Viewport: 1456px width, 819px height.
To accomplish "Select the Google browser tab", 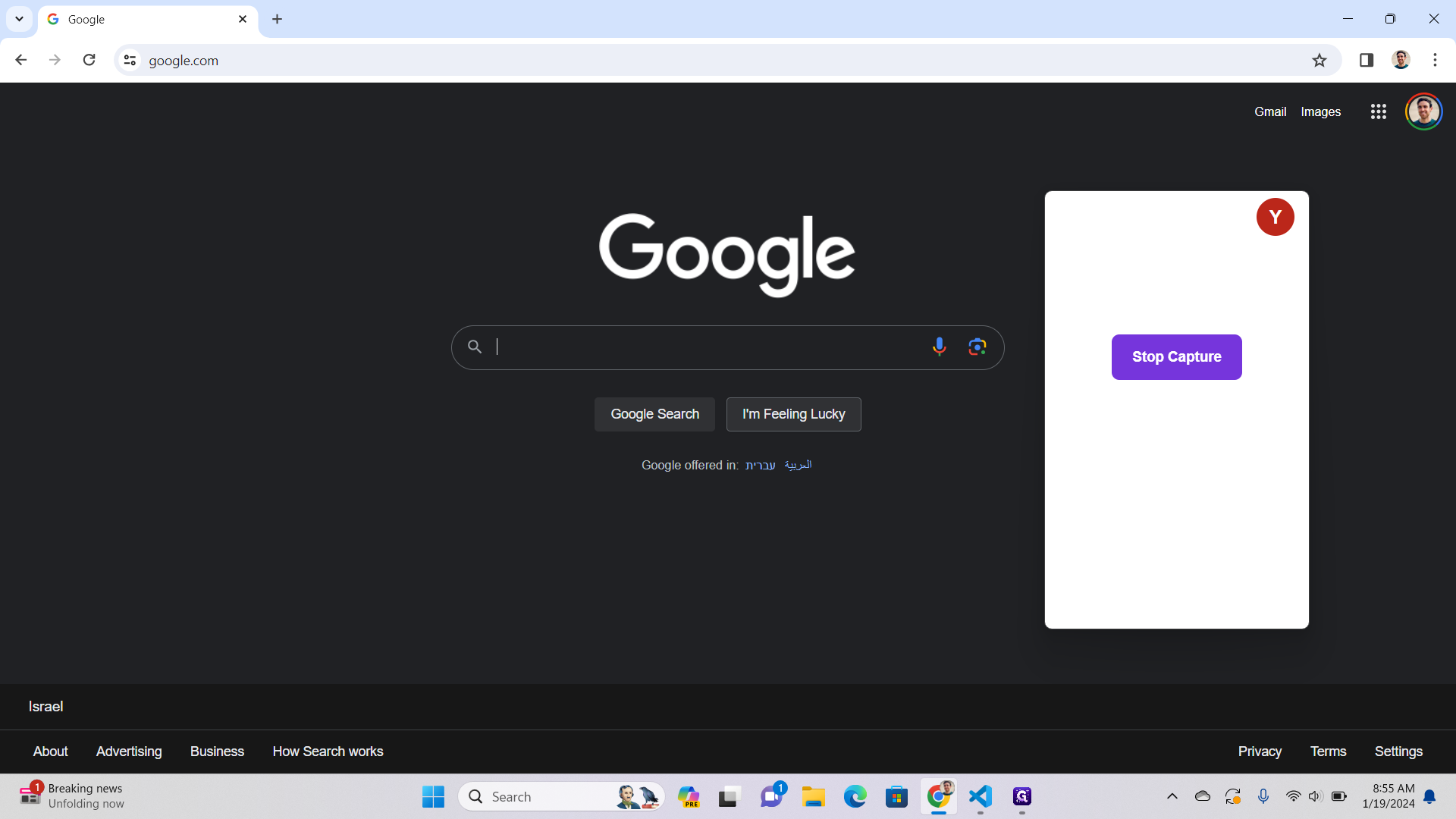I will (148, 20).
